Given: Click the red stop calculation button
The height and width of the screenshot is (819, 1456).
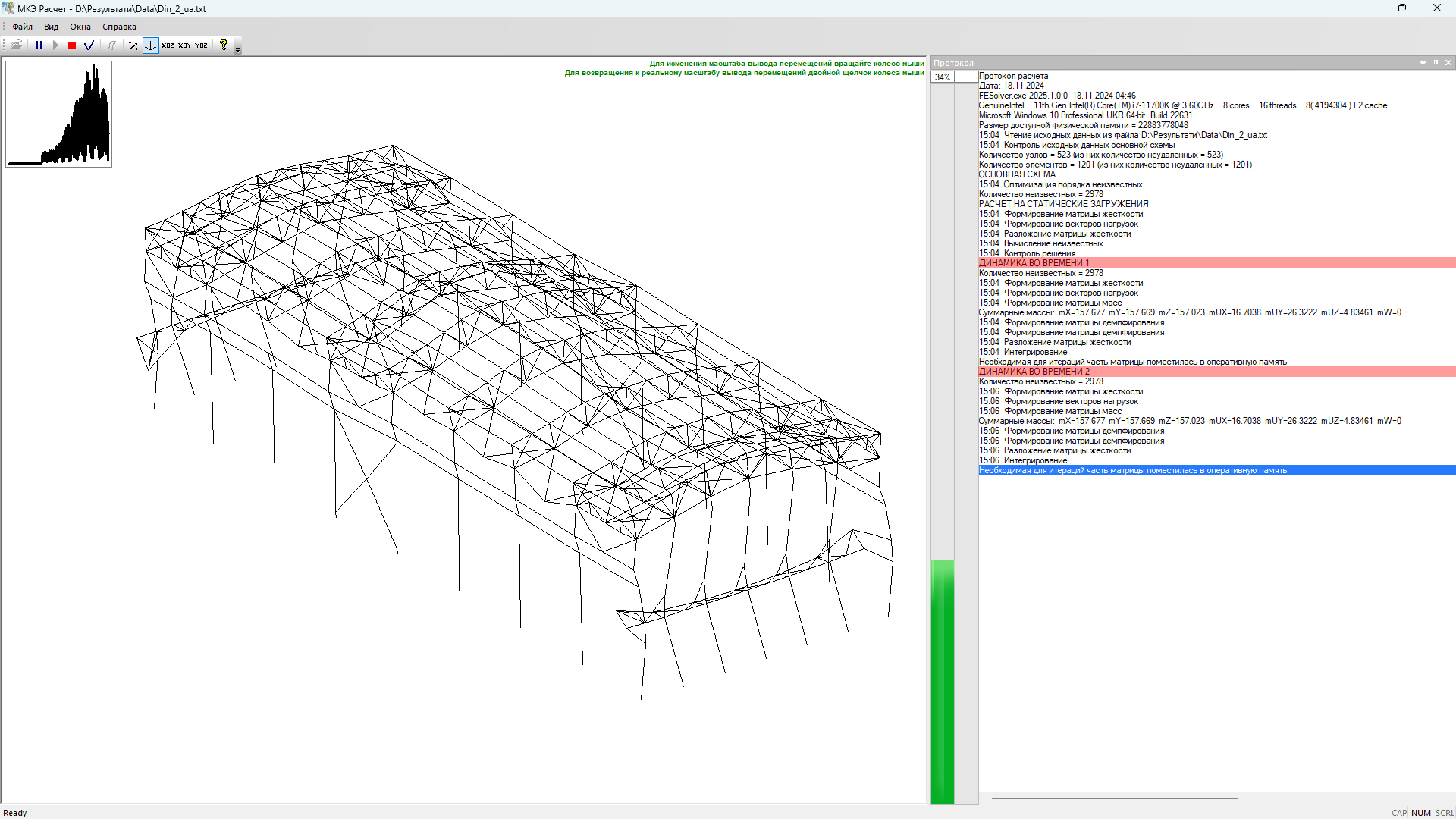Looking at the screenshot, I should [x=72, y=45].
